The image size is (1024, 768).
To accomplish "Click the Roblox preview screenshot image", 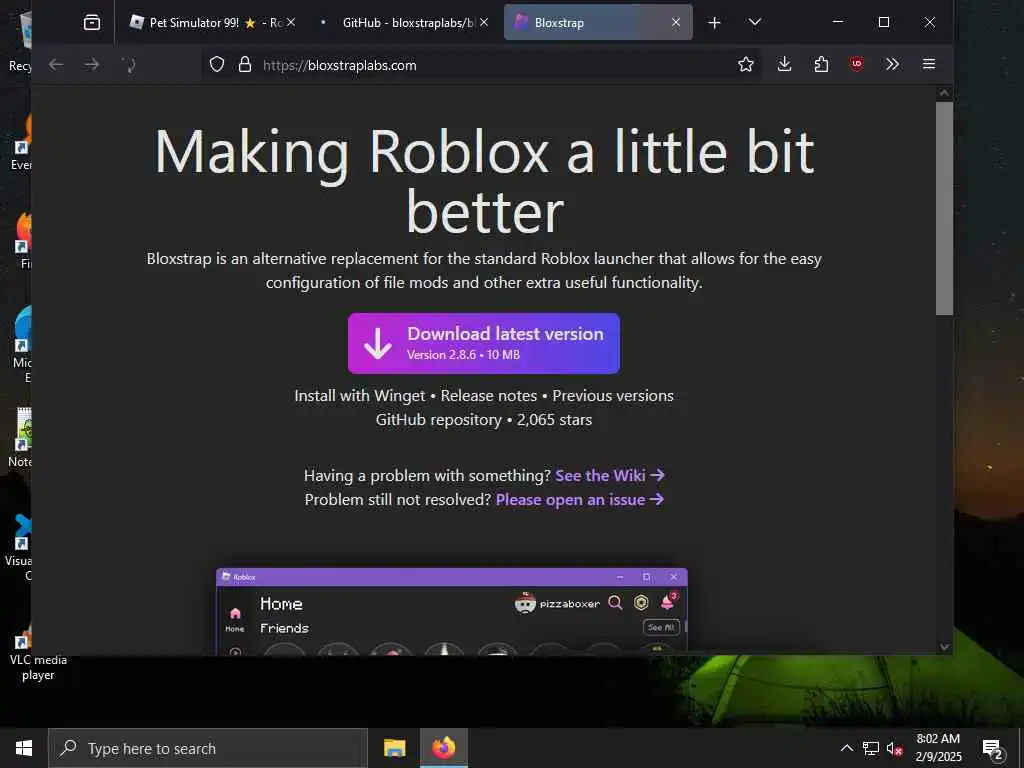I will click(452, 611).
